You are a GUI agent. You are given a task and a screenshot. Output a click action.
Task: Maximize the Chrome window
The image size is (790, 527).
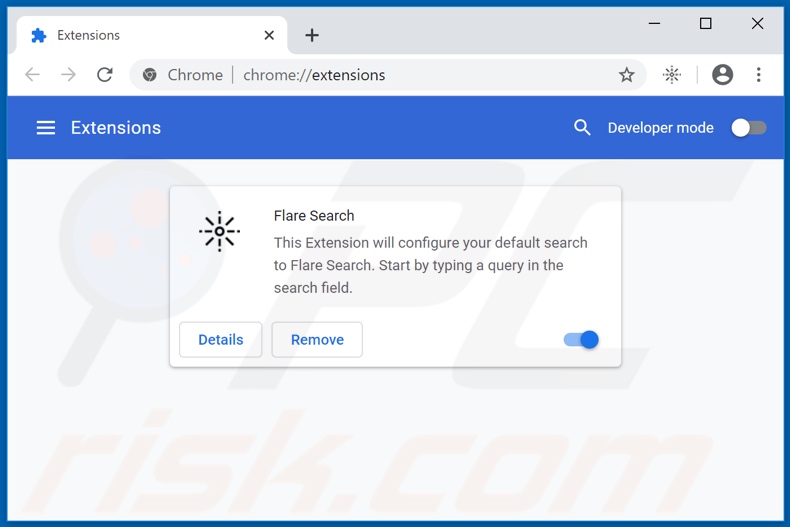(x=705, y=23)
